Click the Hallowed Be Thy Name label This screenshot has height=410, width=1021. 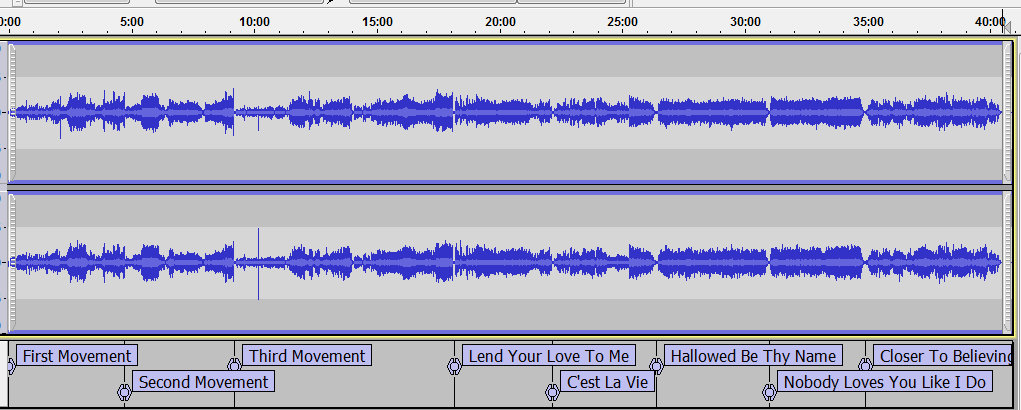pyautogui.click(x=753, y=356)
